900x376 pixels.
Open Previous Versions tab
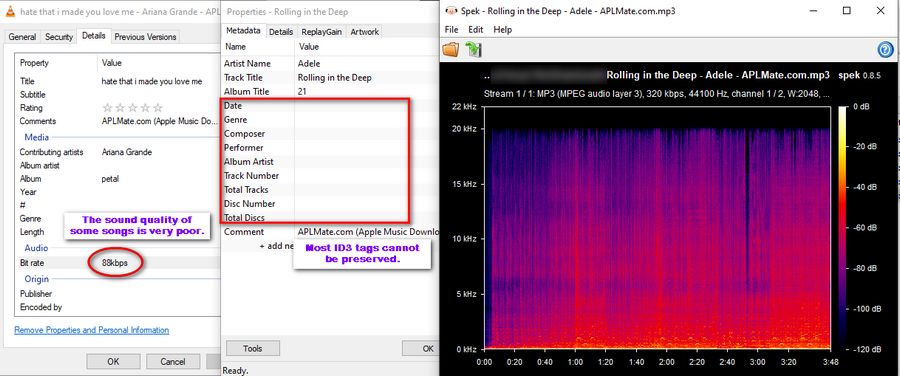tap(145, 37)
